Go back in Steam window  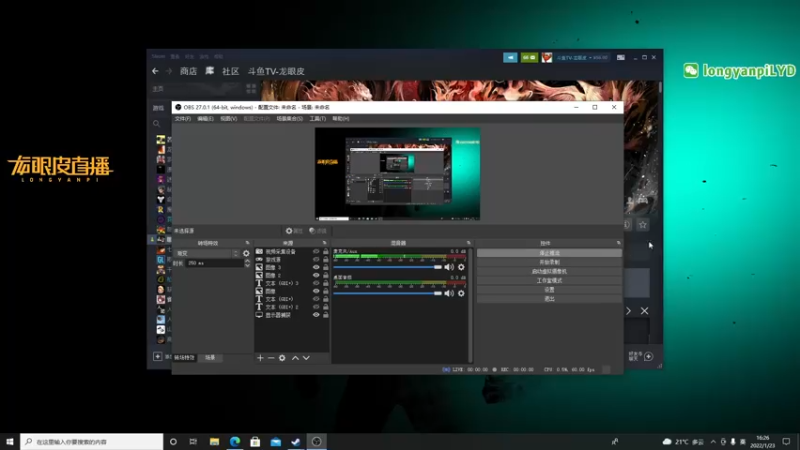point(155,71)
